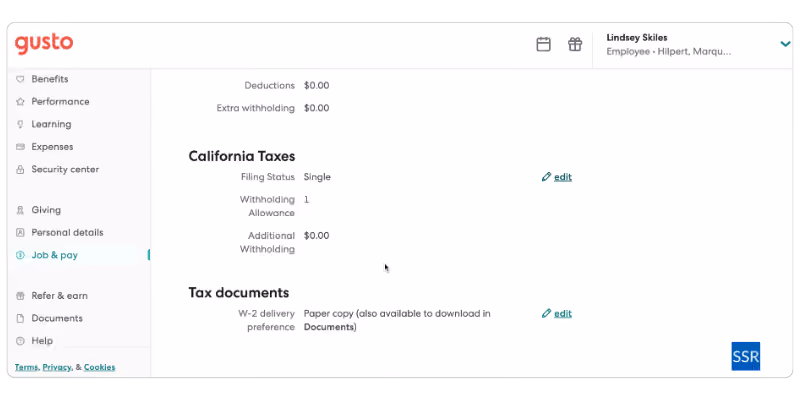Open the Learning sidebar item
Viewport: 800px width, 400px height.
pos(51,124)
